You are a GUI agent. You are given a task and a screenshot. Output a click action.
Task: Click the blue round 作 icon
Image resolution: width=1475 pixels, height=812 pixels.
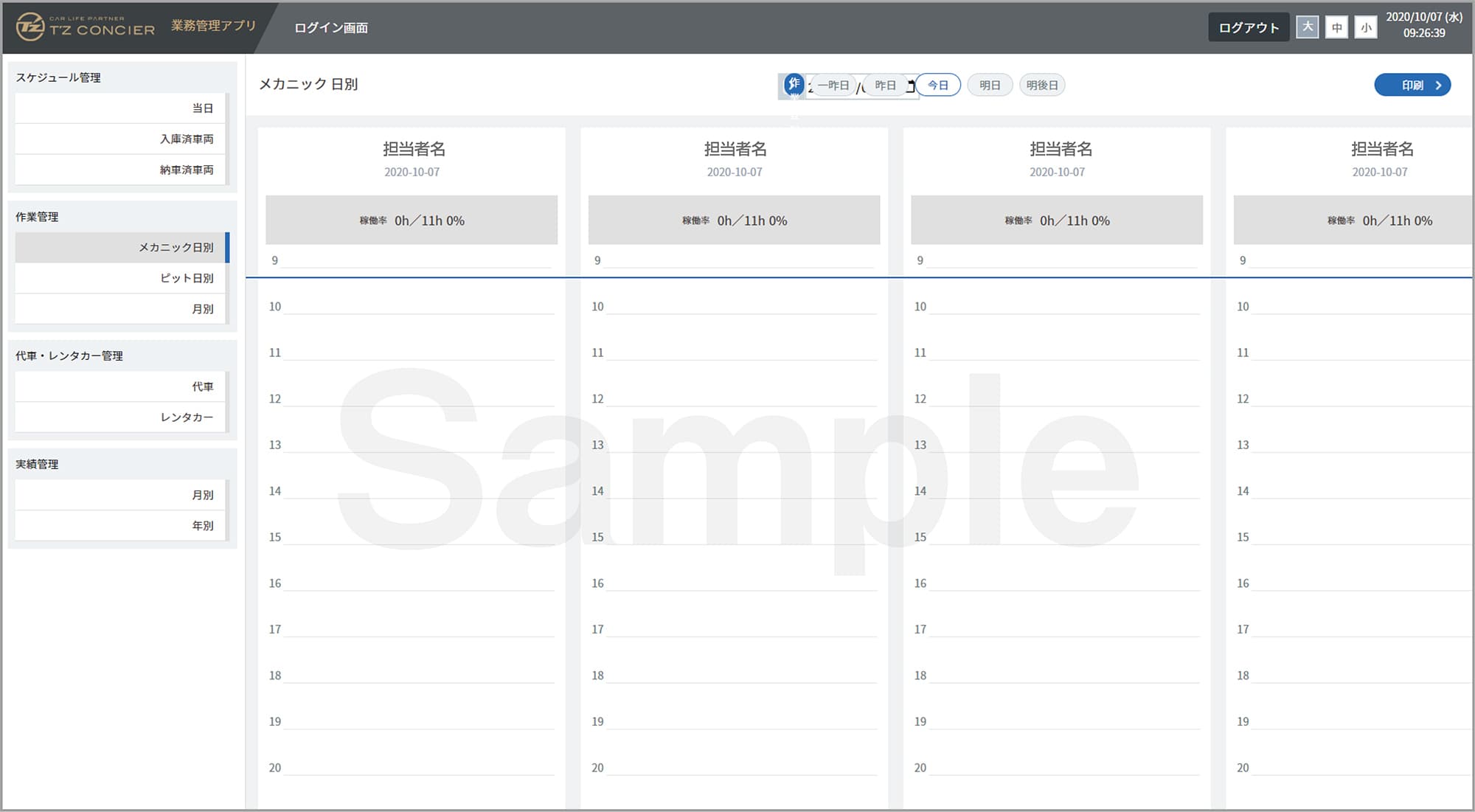click(x=794, y=84)
